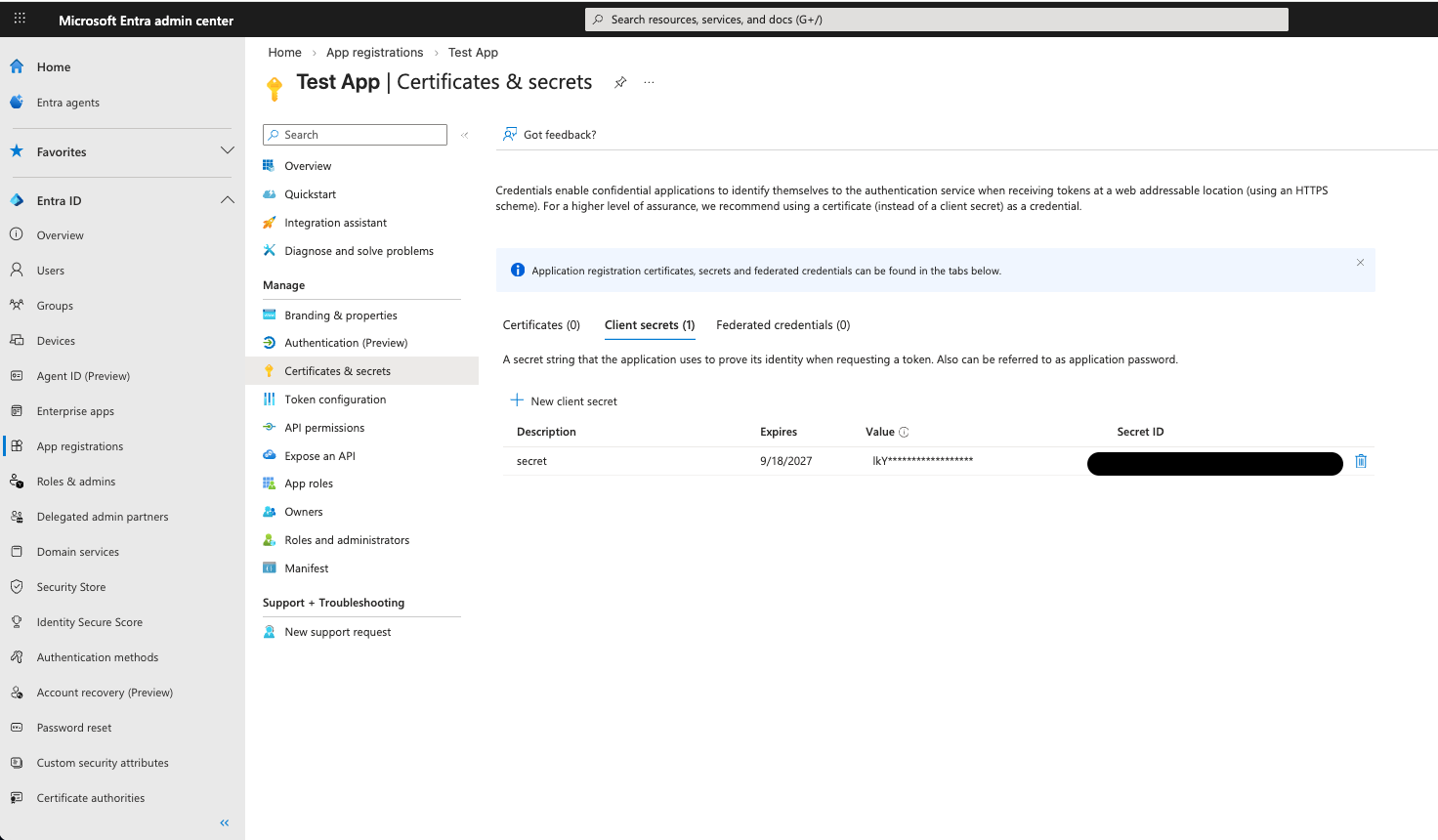Focus the resource menu Search field
The image size is (1438, 840).
point(361,135)
